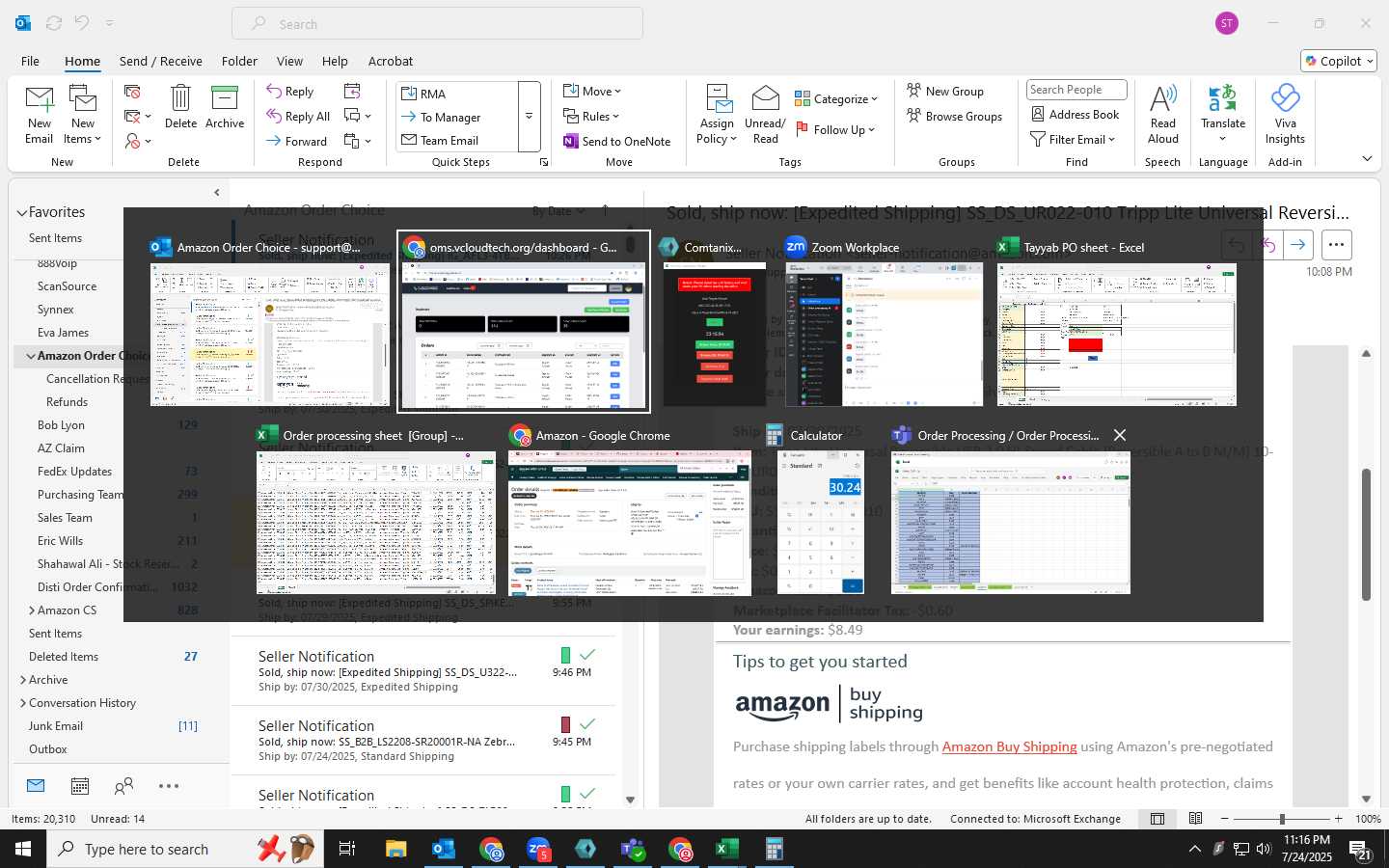The height and width of the screenshot is (868, 1389).
Task: Collapse the ribbon with chevron
Action: pyautogui.click(x=1367, y=159)
